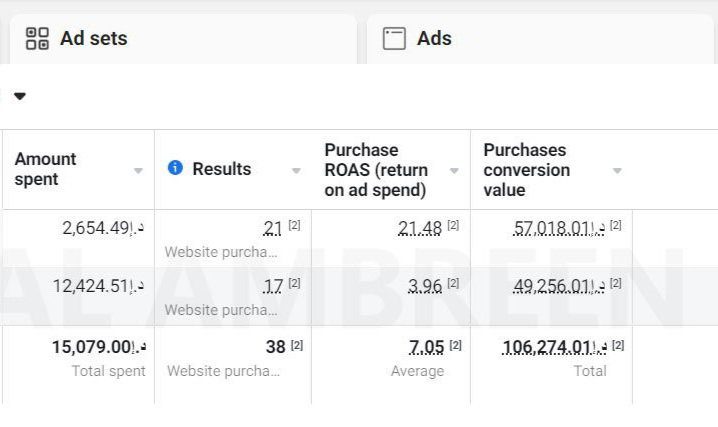
Task: Click footnote [2] next to 21.48 ROAS
Action: (454, 226)
